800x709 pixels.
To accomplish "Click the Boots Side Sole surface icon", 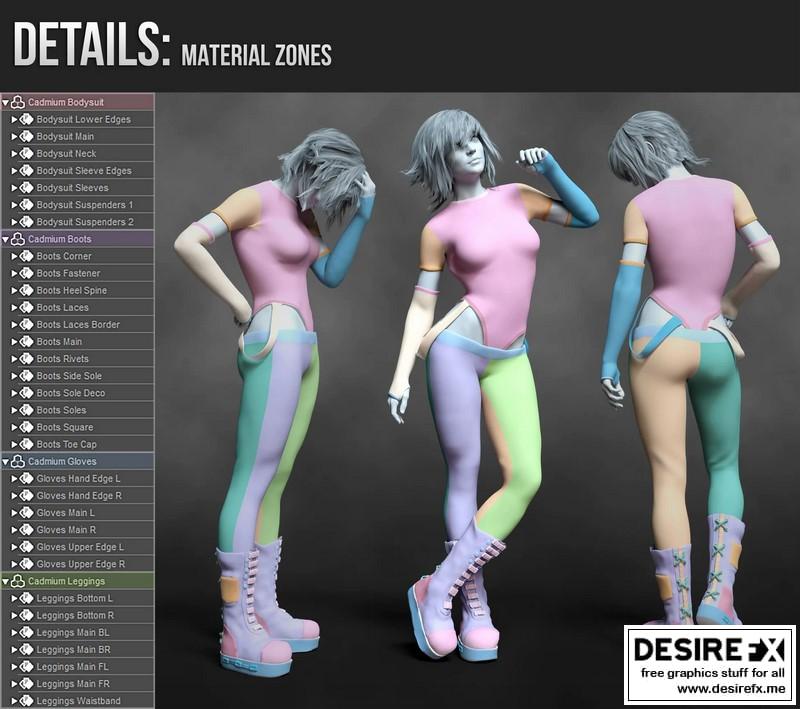I will [26, 376].
